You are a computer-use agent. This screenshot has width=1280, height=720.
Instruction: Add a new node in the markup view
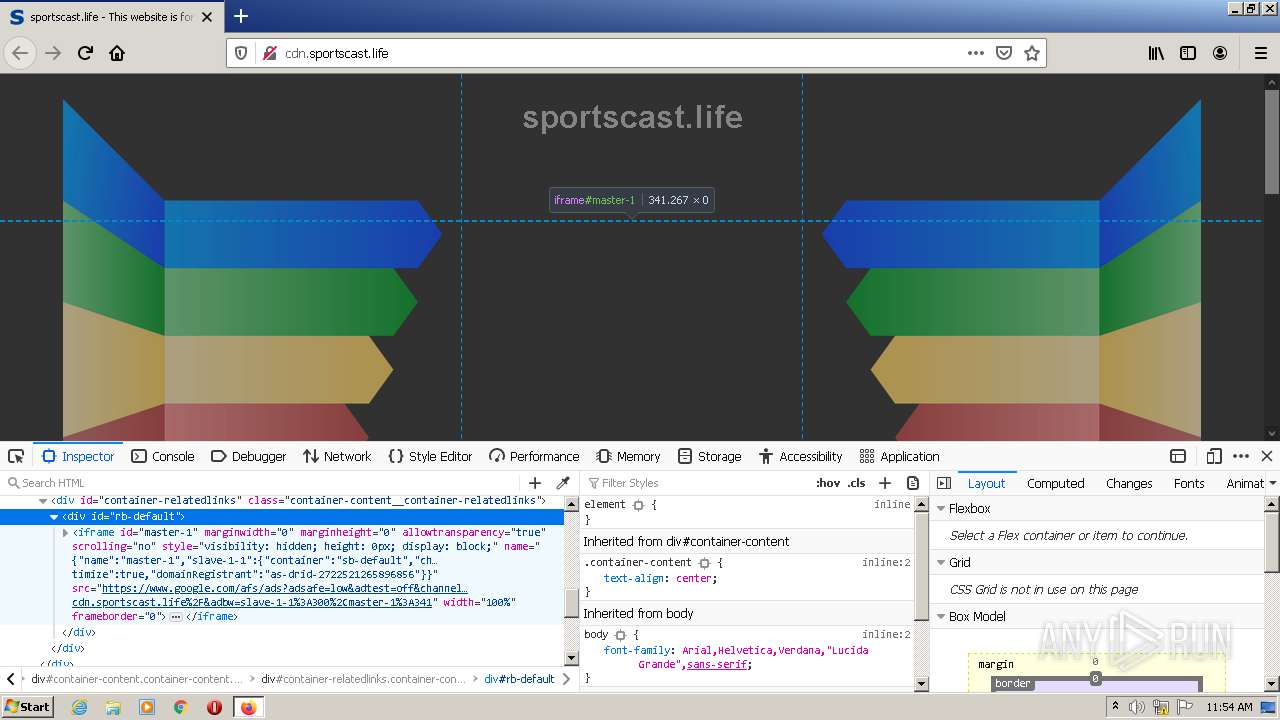(x=535, y=483)
